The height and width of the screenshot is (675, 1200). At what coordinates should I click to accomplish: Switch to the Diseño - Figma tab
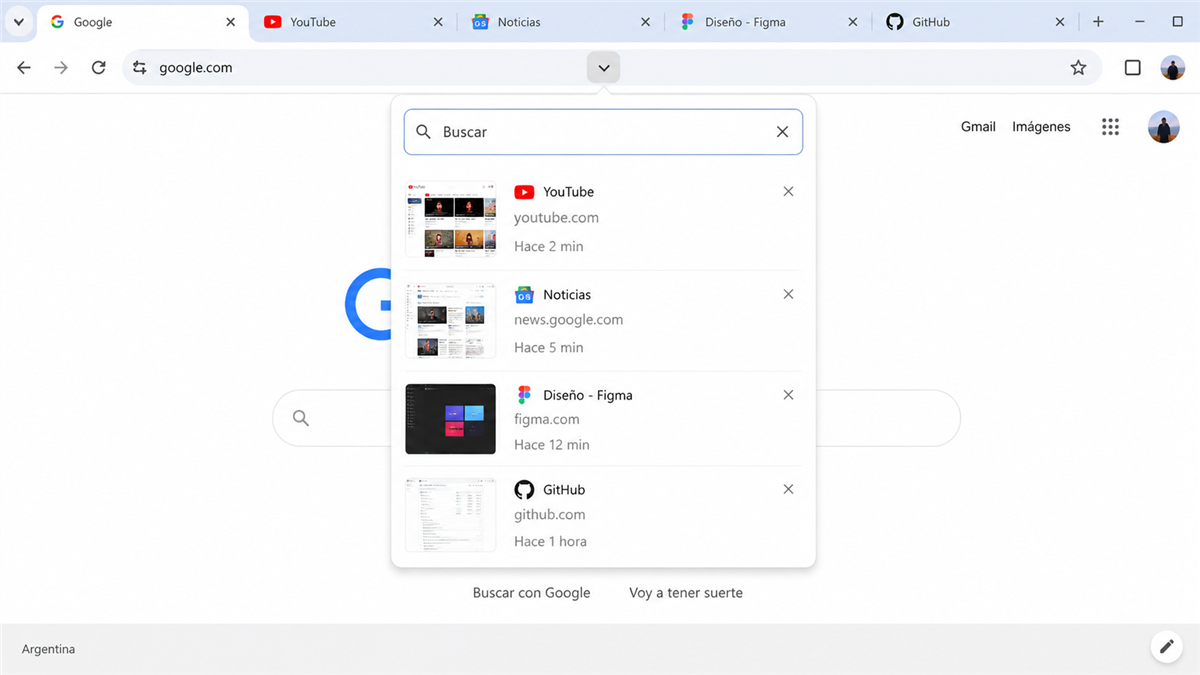tap(768, 22)
